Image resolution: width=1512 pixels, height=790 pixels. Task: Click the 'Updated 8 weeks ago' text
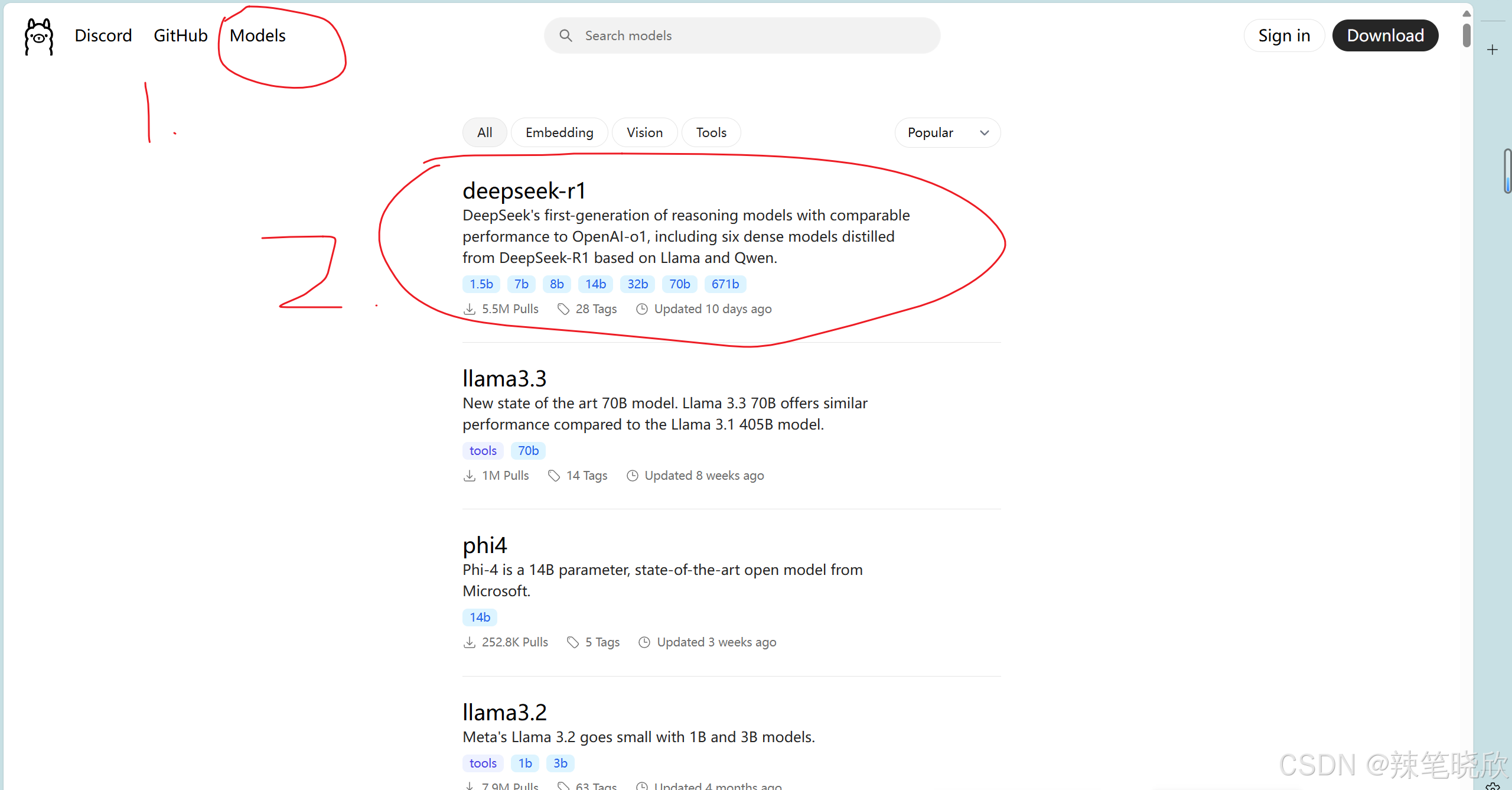tap(704, 476)
